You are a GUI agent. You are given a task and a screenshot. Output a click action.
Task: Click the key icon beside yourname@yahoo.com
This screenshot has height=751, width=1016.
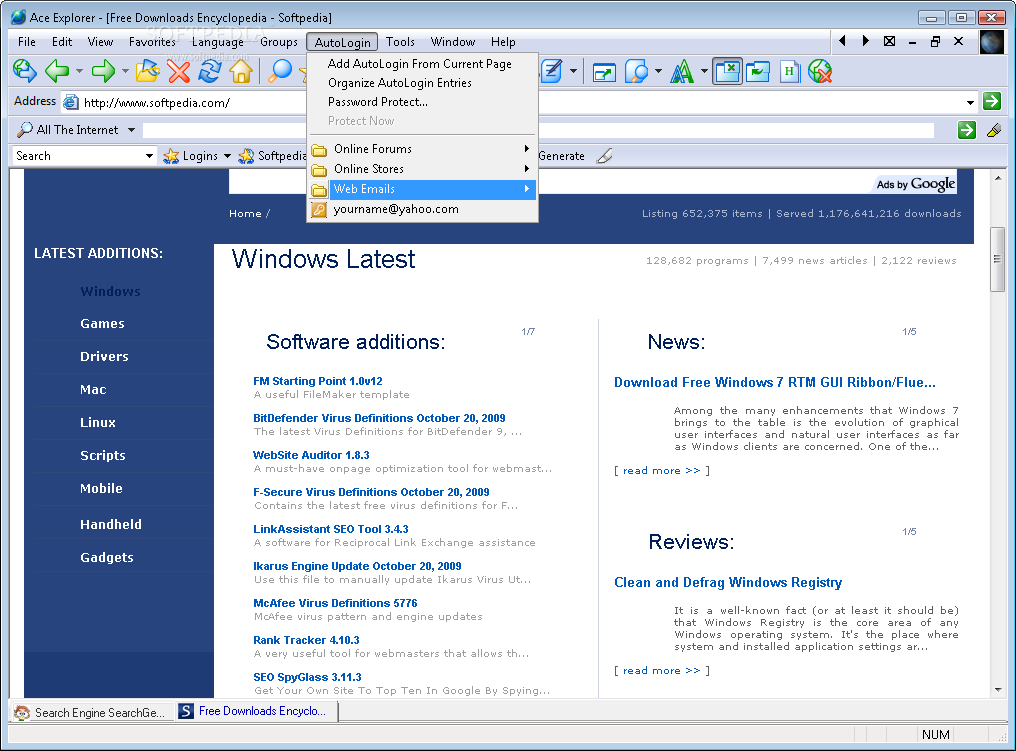coord(319,209)
